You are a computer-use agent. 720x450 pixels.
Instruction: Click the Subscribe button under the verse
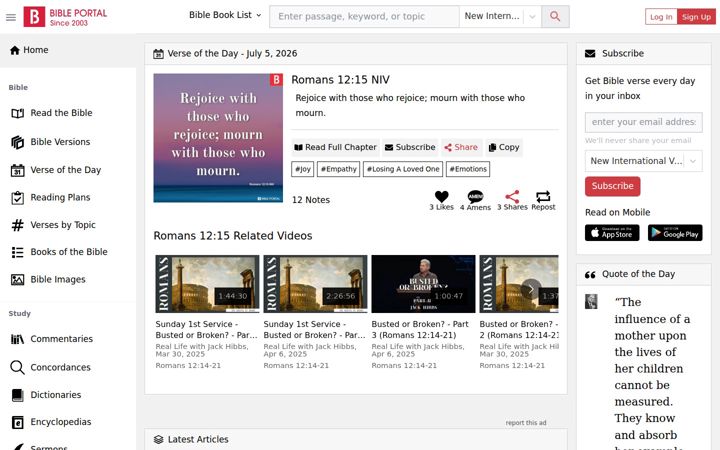[x=410, y=147]
